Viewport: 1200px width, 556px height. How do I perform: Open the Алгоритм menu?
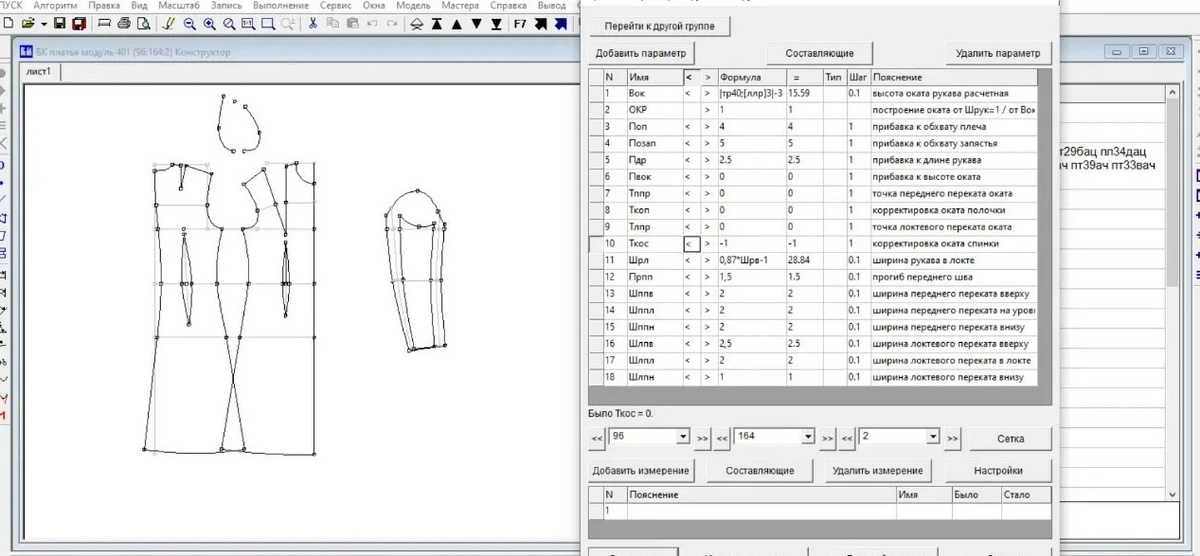click(55, 5)
